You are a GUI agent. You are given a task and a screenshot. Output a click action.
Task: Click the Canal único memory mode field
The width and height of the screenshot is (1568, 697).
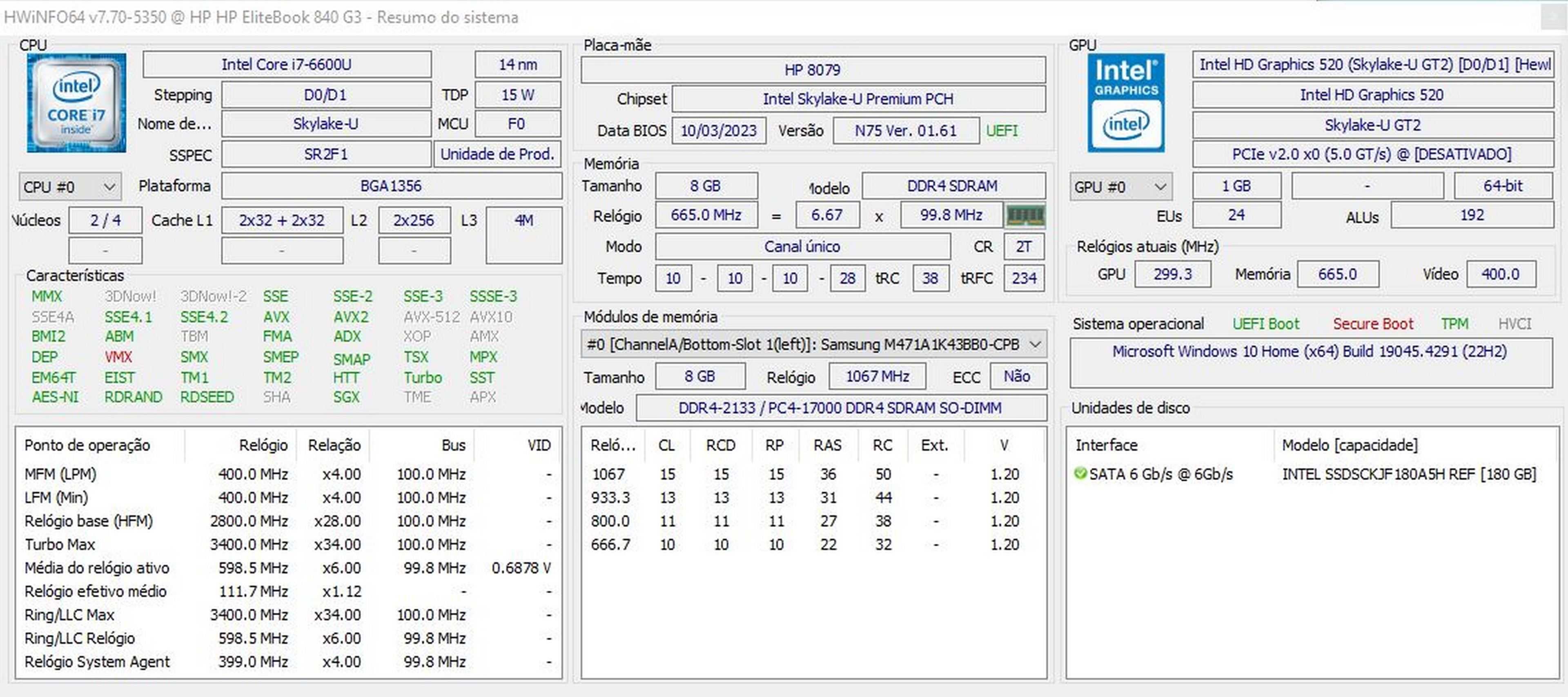point(802,247)
